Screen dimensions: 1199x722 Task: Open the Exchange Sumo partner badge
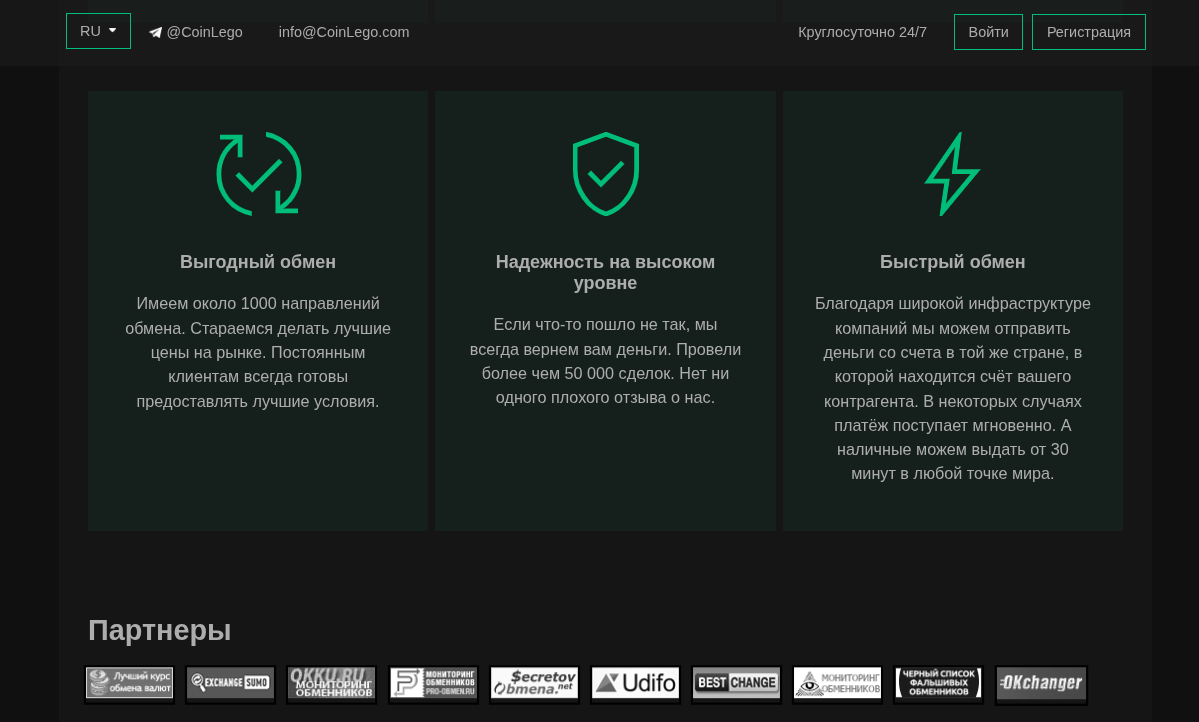click(x=230, y=683)
